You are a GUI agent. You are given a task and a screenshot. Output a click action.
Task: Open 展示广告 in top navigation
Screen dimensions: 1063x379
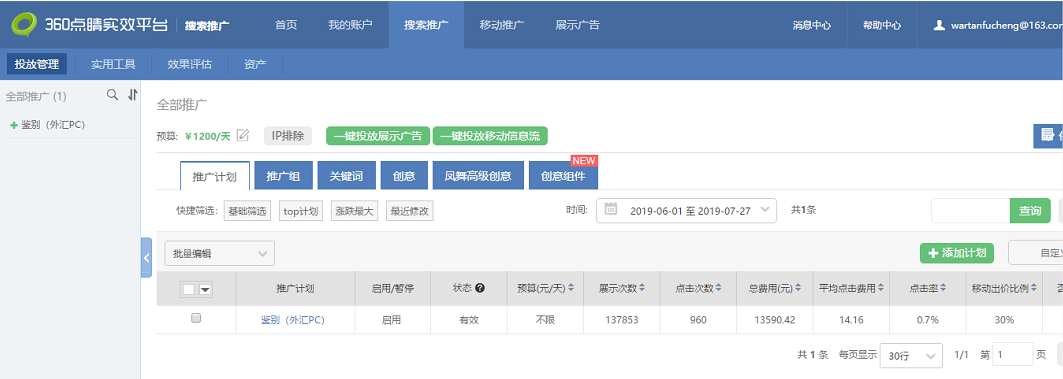pyautogui.click(x=578, y=25)
